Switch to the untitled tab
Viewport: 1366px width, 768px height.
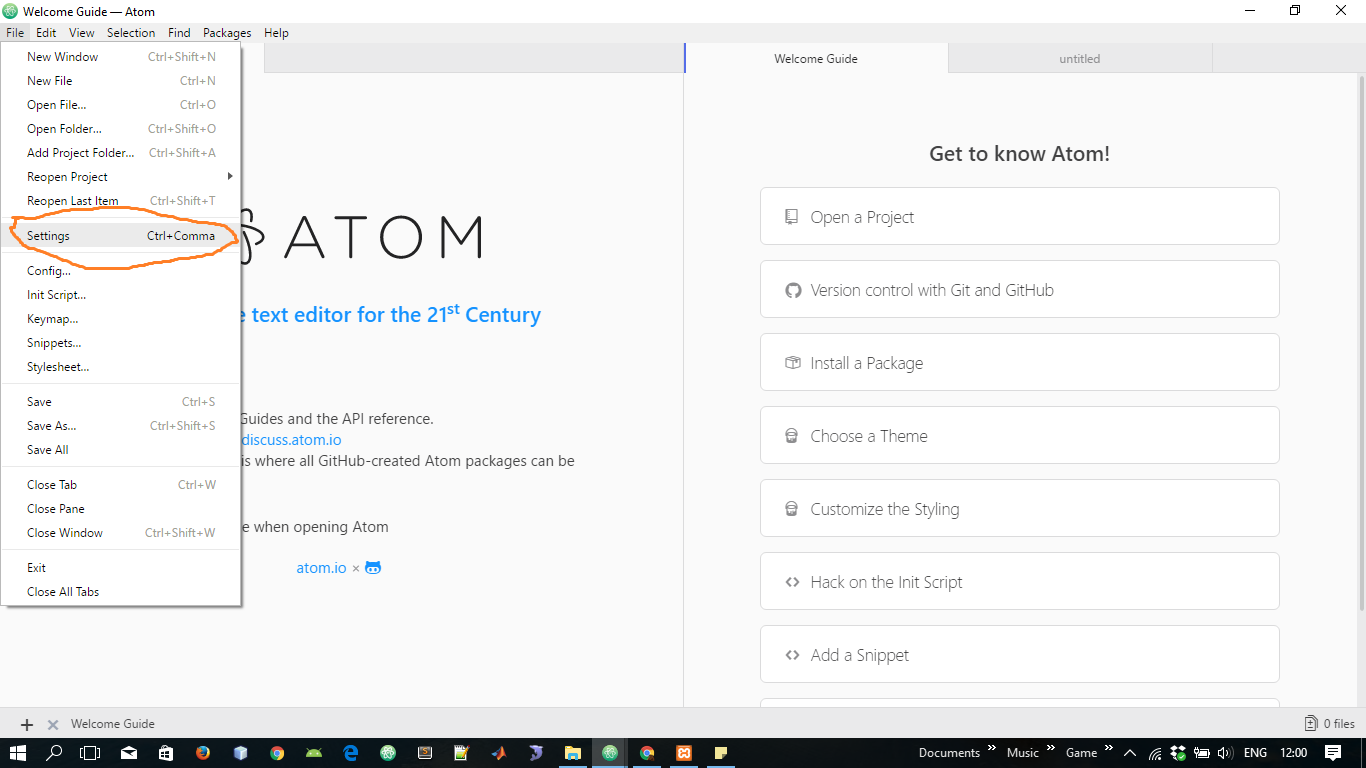click(1079, 58)
